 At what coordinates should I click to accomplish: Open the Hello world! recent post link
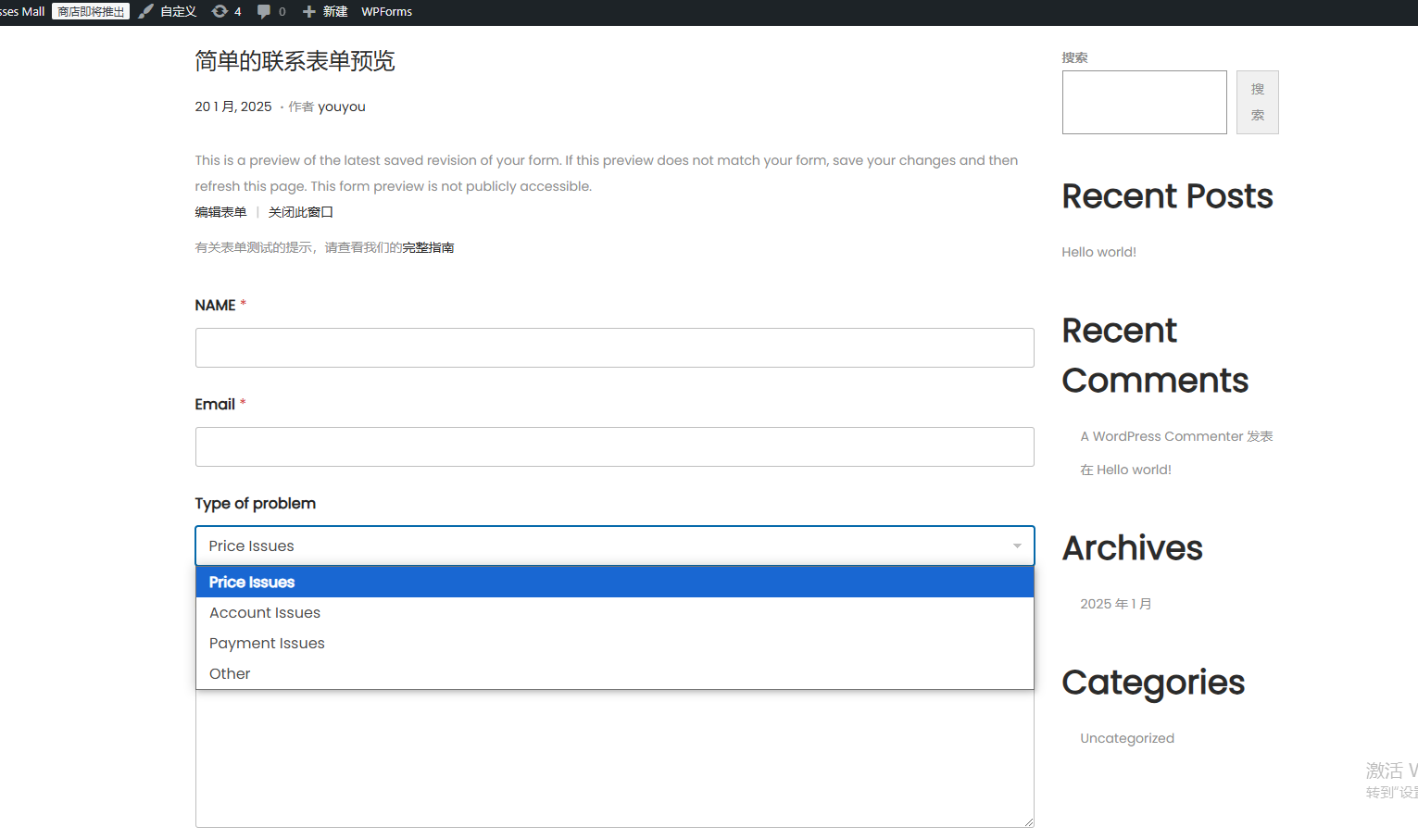(1098, 252)
